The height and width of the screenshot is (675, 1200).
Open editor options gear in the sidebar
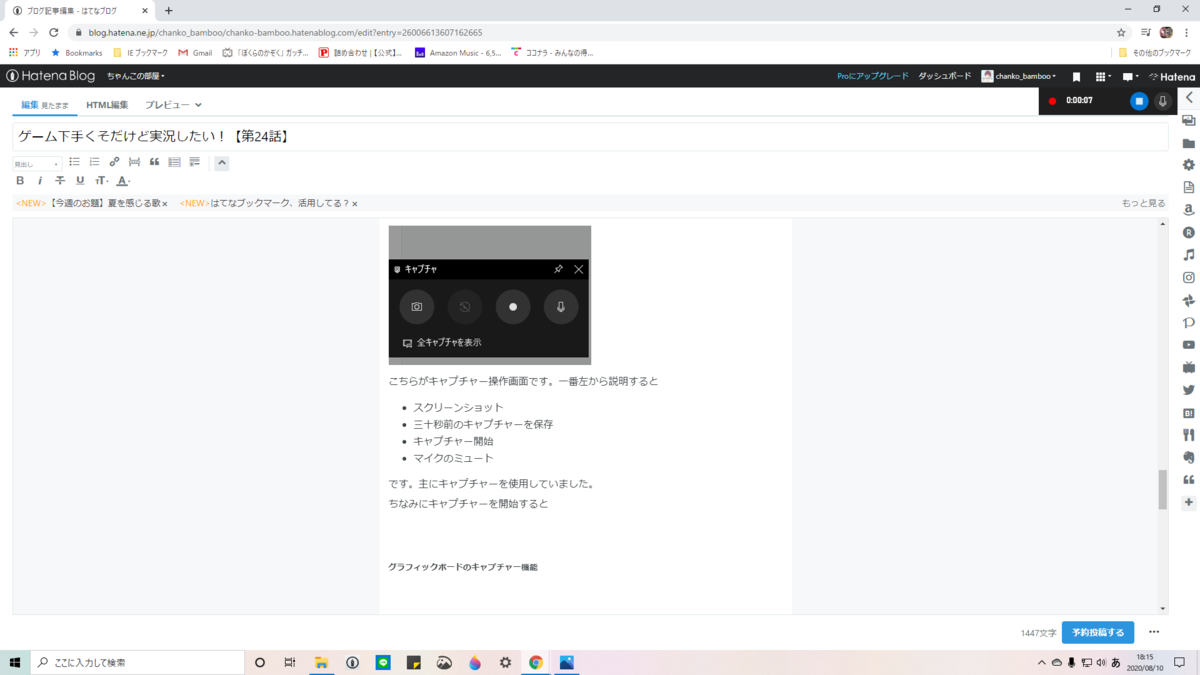(x=1189, y=165)
